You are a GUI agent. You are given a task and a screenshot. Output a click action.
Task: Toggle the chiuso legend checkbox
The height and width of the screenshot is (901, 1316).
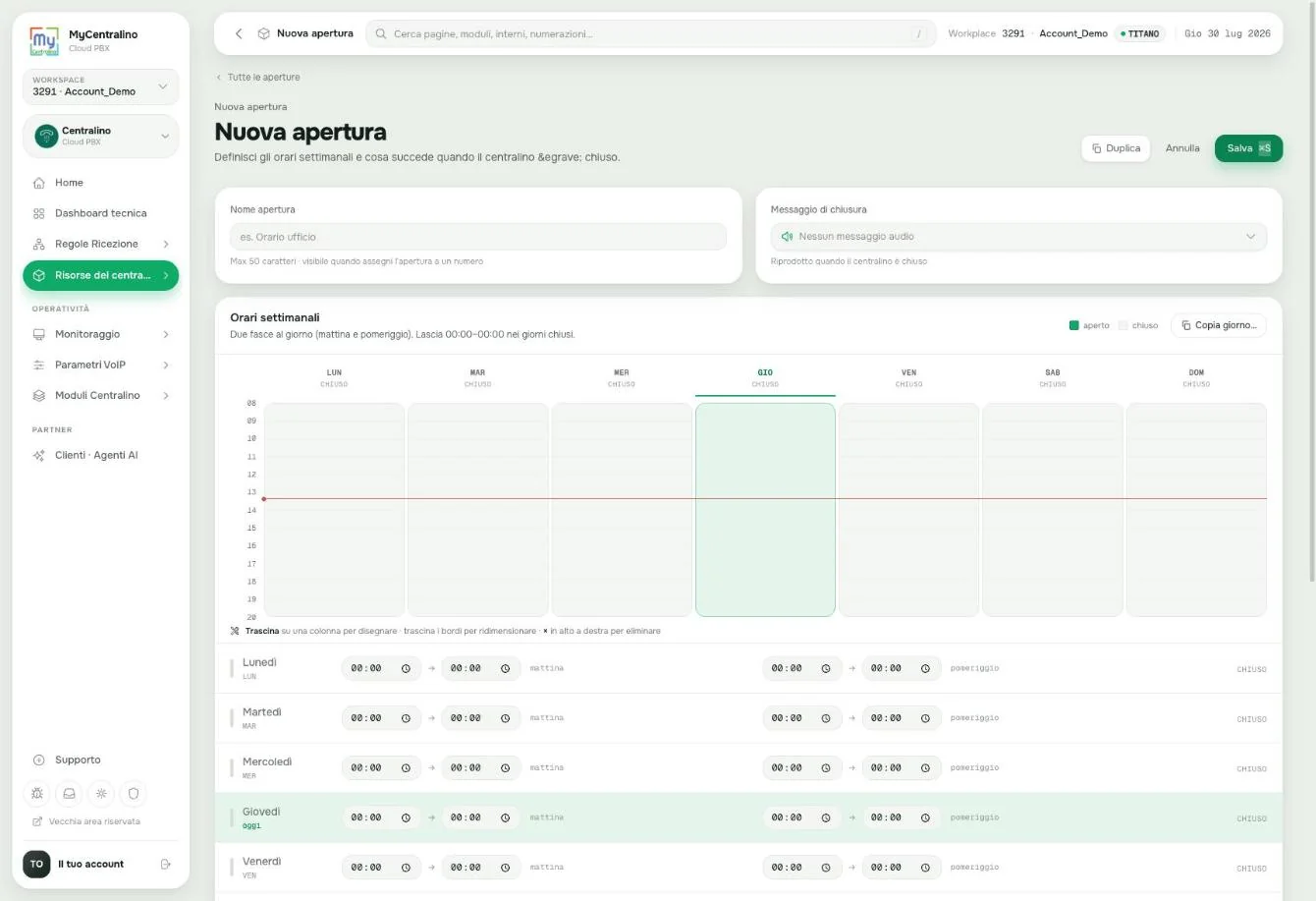1123,325
